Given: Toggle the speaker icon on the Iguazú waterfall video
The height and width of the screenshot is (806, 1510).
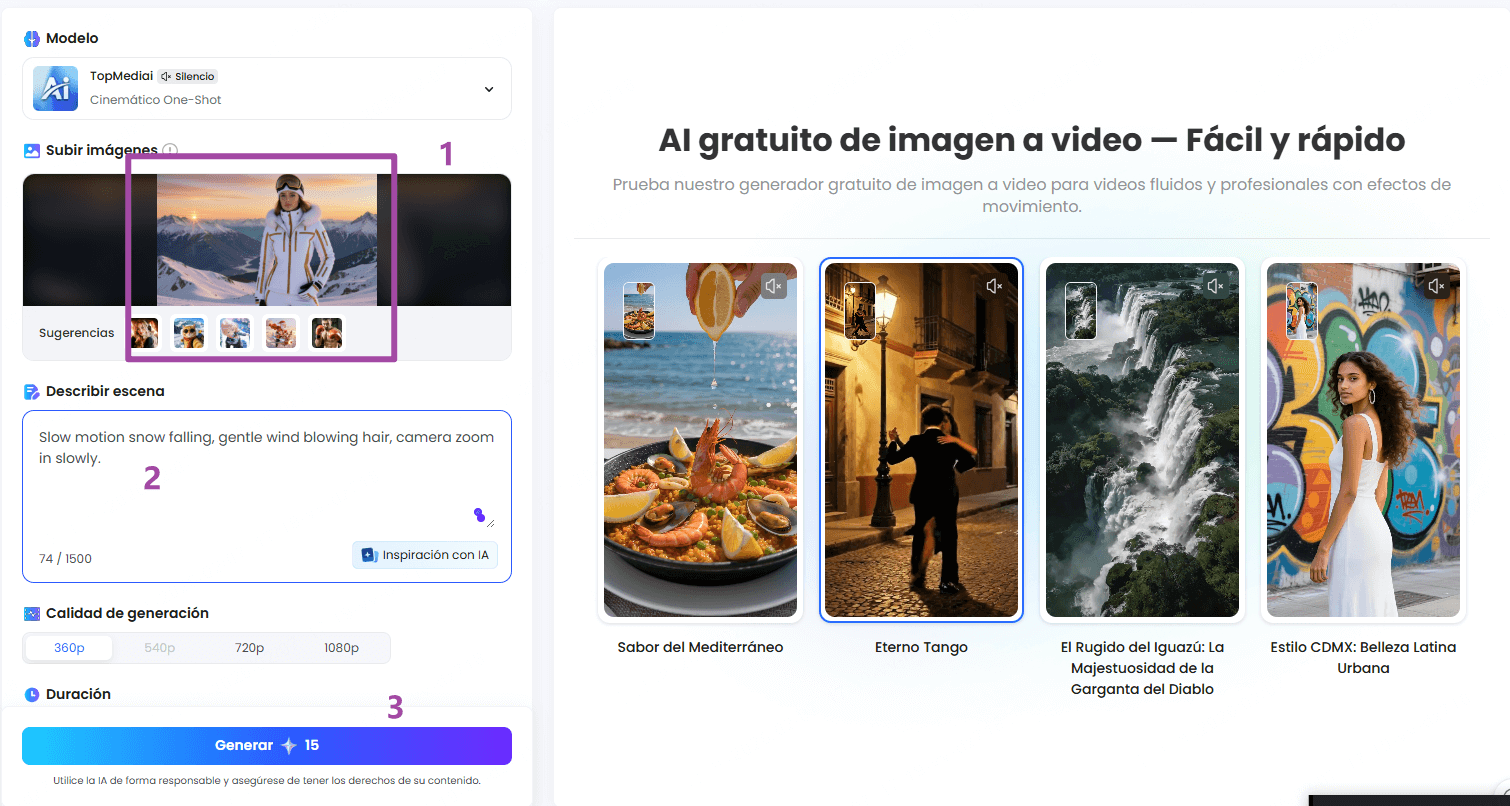Looking at the screenshot, I should 1215,285.
